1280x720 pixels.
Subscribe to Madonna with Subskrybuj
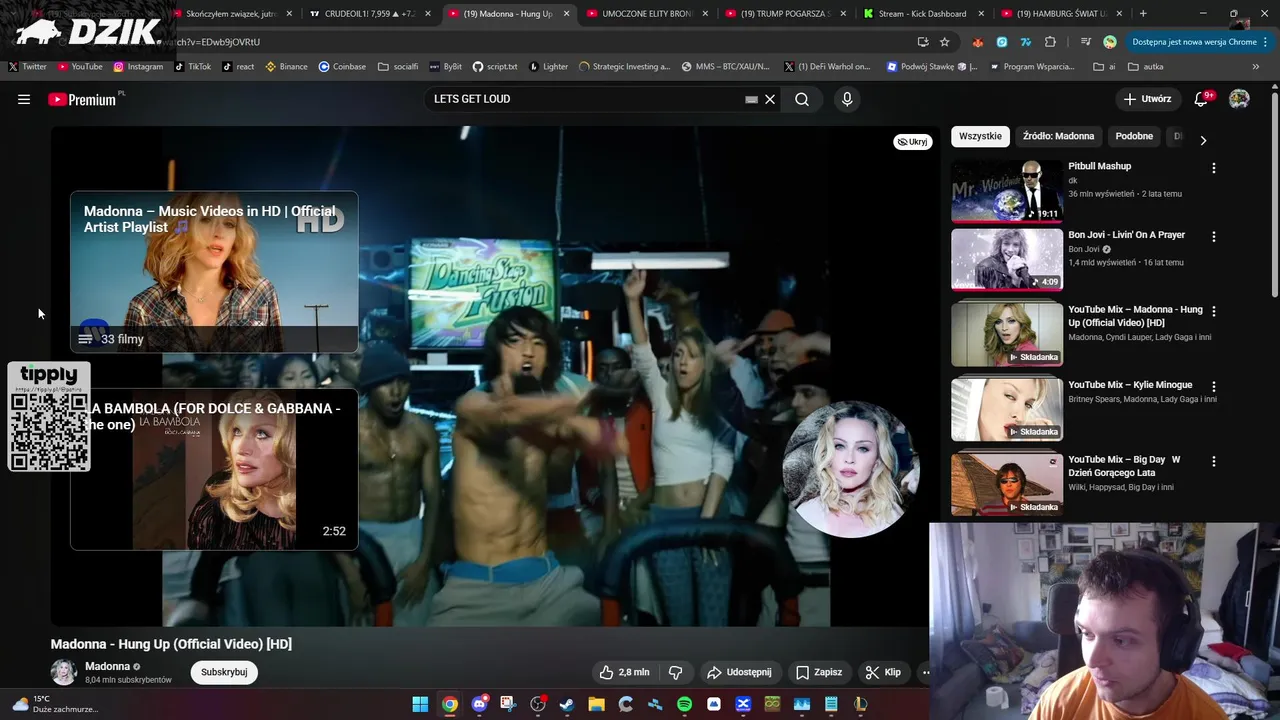tap(224, 672)
